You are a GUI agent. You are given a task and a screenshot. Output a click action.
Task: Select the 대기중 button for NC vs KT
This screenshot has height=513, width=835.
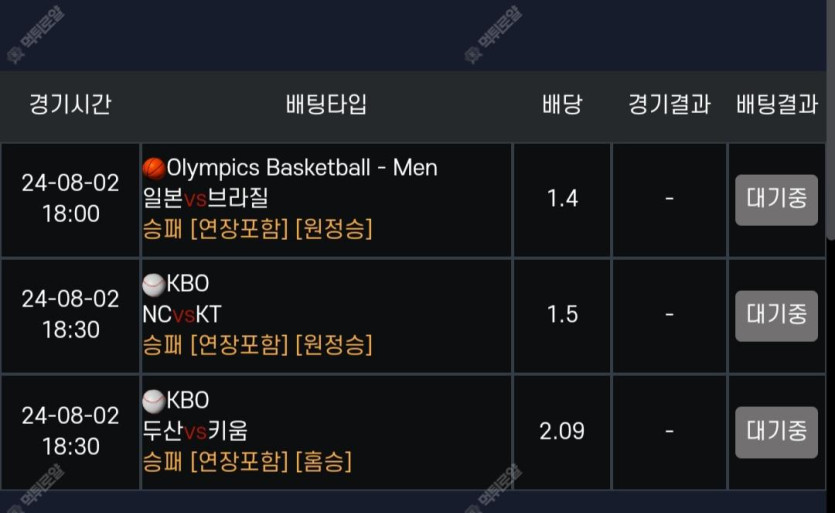click(776, 316)
